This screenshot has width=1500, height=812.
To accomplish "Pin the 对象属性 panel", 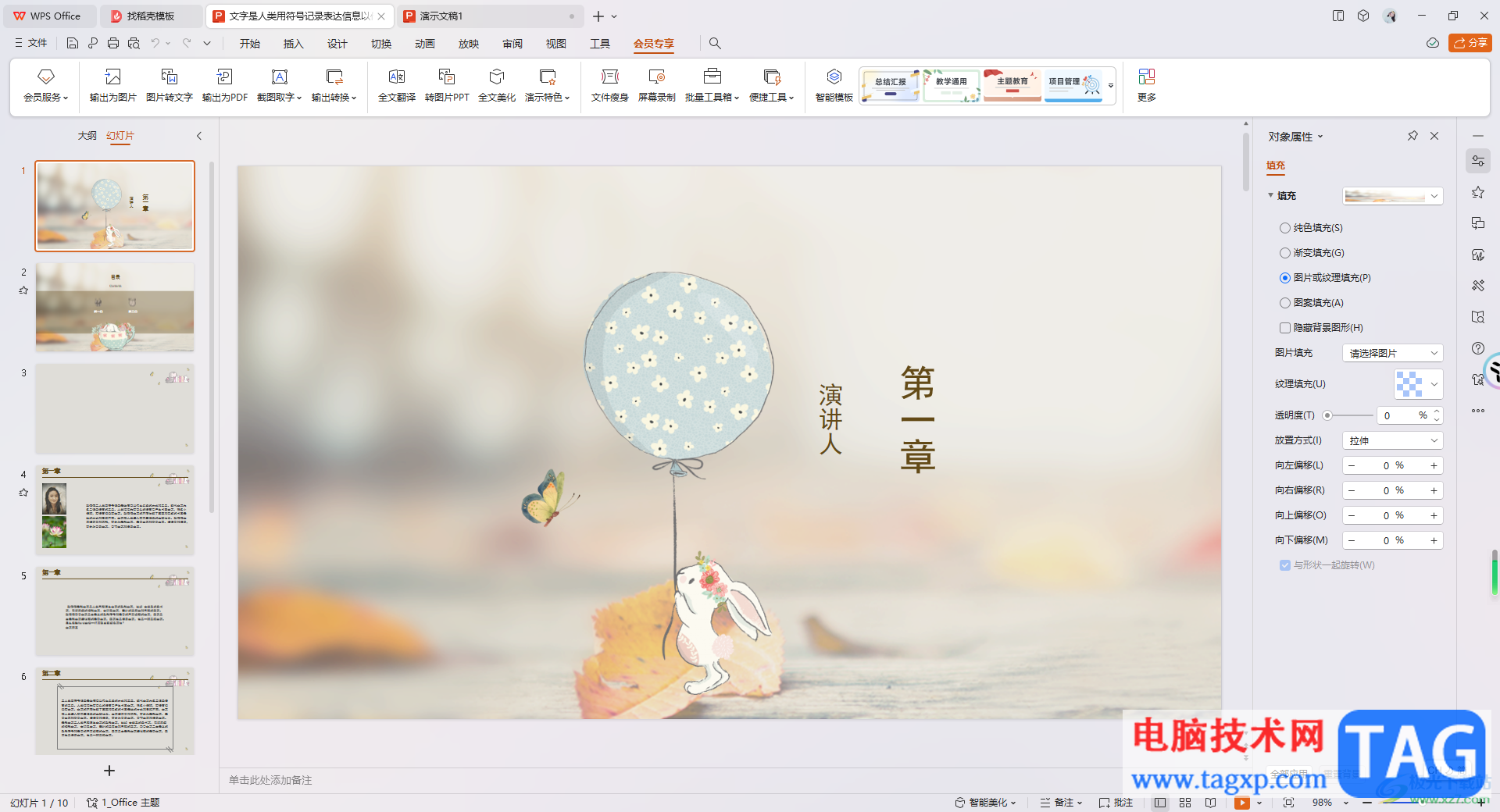I will (1412, 136).
